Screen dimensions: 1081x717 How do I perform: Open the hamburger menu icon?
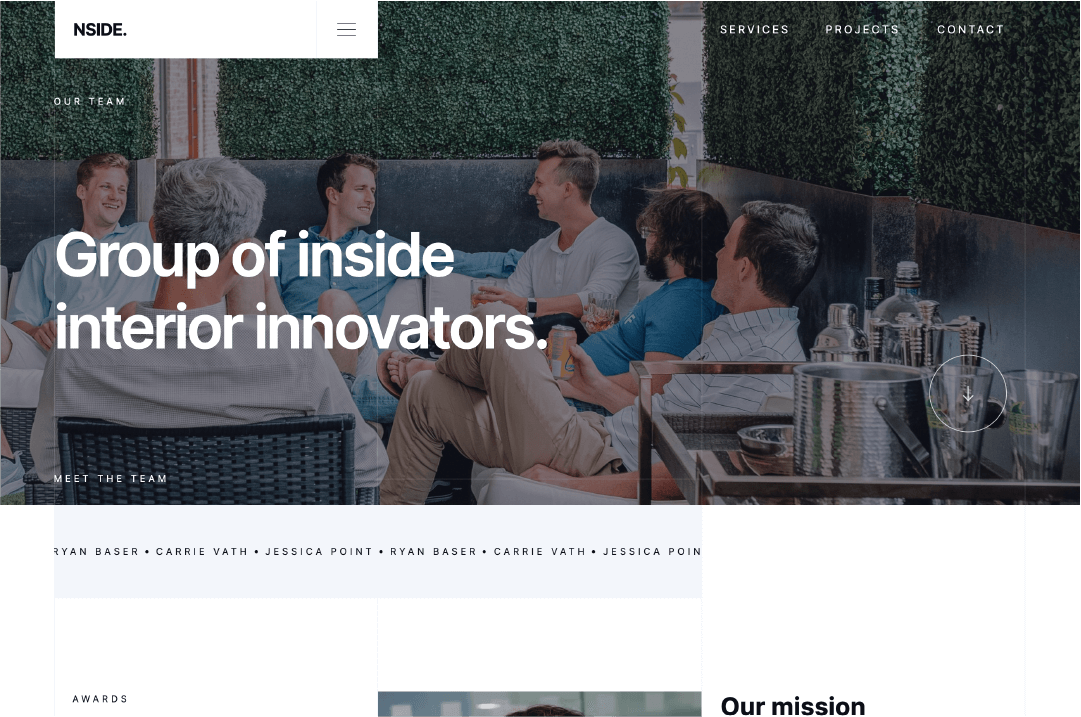[346, 30]
